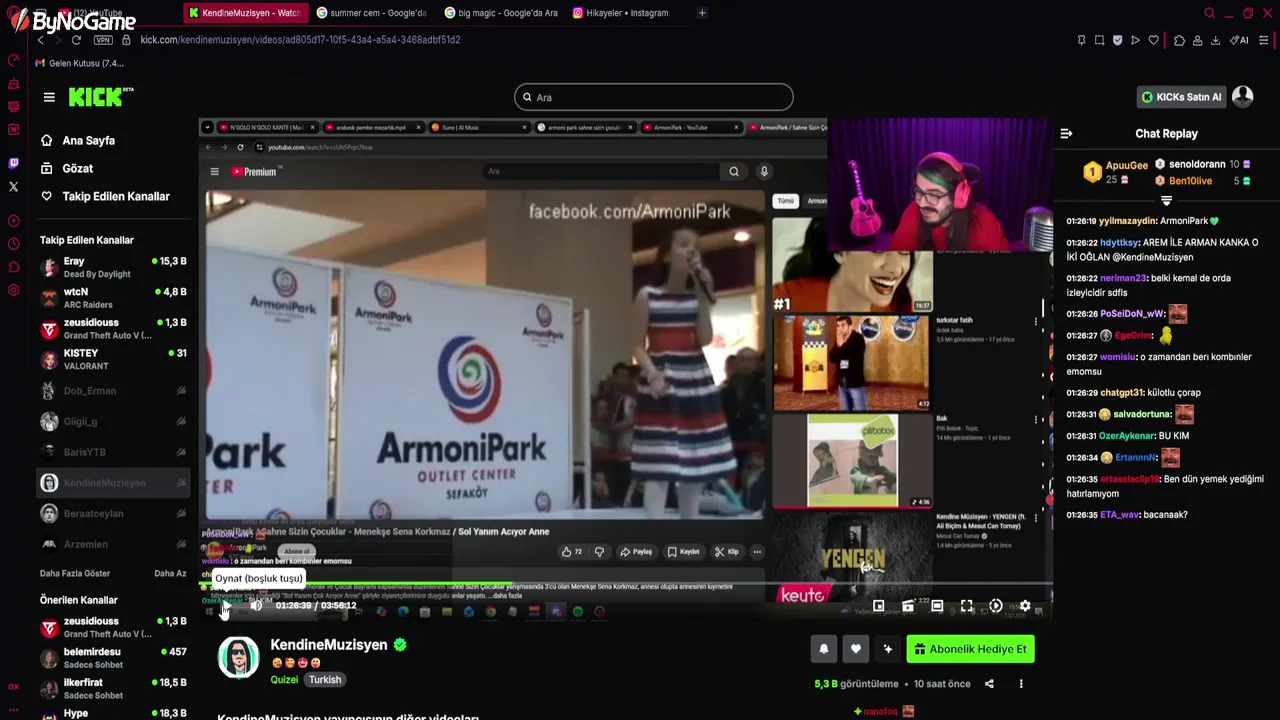Toggle notification bell for KendineMuzisyen

pyautogui.click(x=823, y=649)
